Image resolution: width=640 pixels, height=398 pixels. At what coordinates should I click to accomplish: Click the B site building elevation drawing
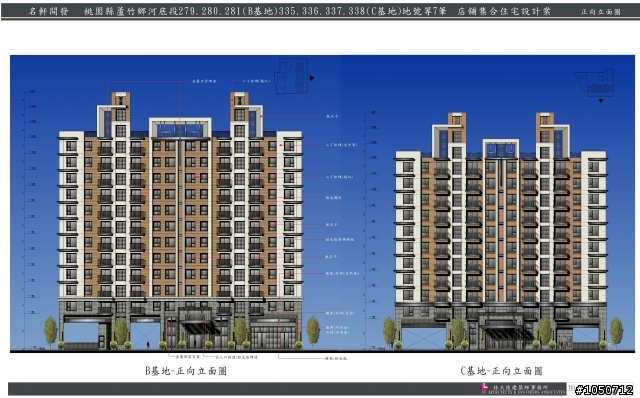180,220
